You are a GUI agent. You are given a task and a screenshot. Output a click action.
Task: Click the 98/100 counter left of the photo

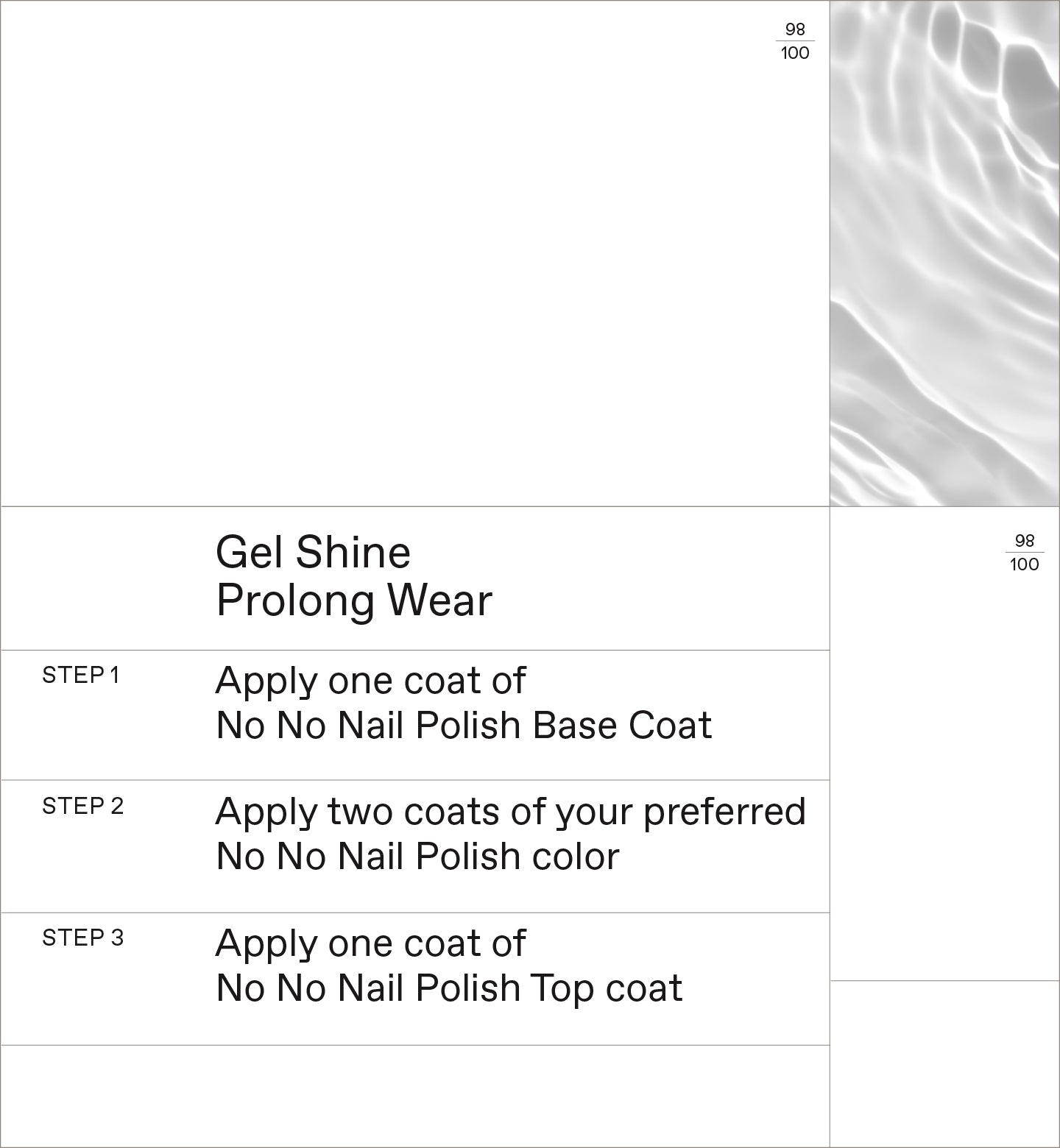(x=795, y=41)
